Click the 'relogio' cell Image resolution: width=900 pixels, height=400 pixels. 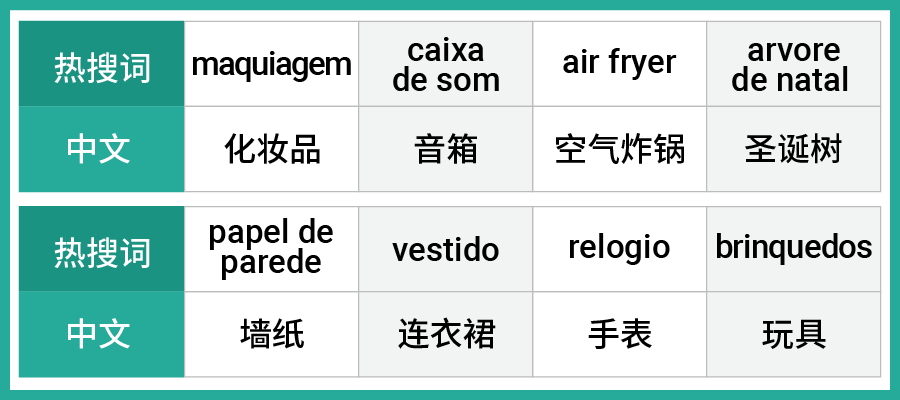click(x=619, y=248)
